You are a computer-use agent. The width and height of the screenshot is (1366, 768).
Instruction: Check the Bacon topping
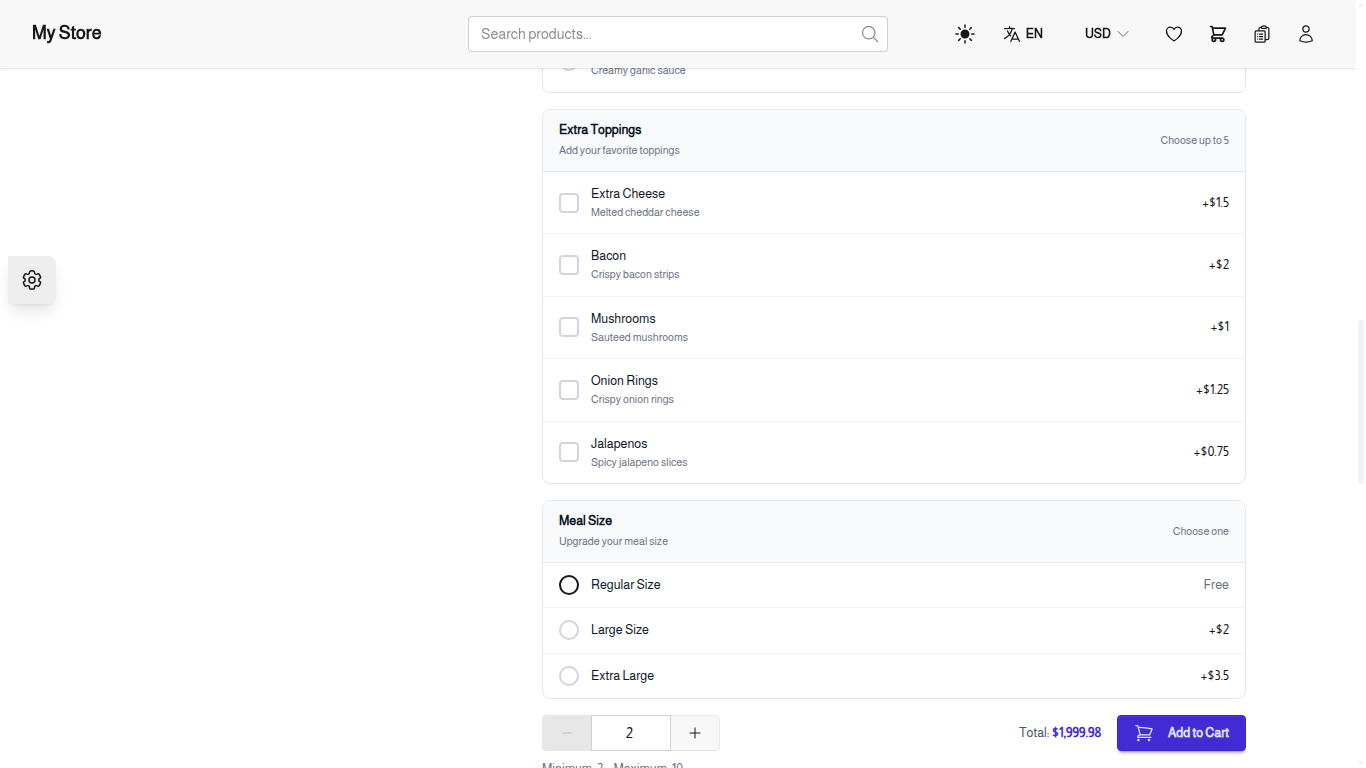coord(569,264)
